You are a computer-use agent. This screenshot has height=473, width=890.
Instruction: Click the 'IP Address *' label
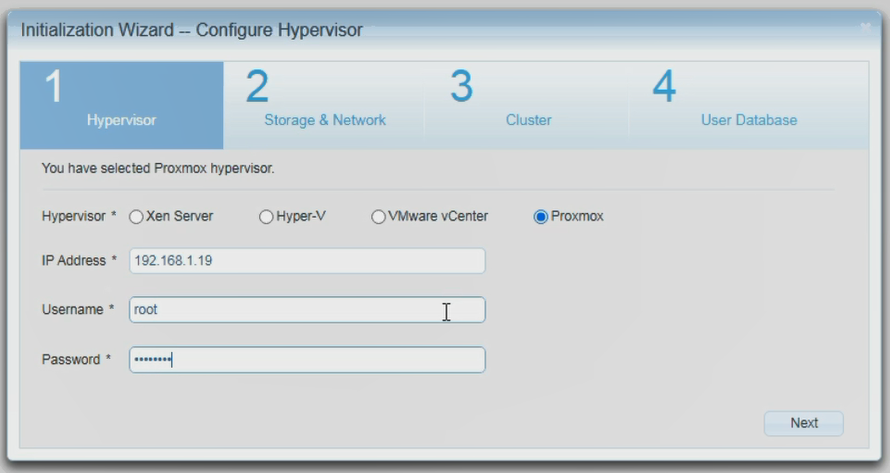[x=79, y=261]
